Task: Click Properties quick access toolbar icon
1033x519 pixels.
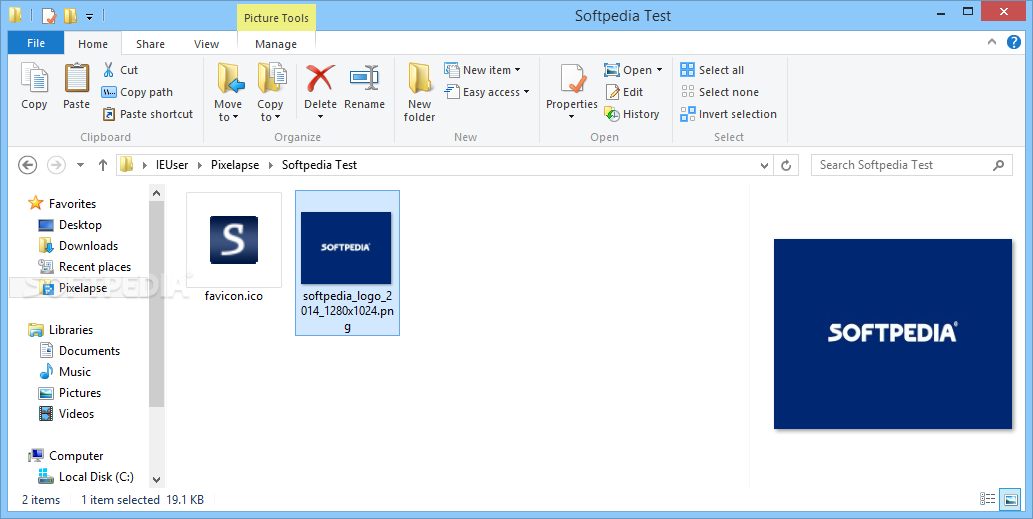Action: (49, 15)
